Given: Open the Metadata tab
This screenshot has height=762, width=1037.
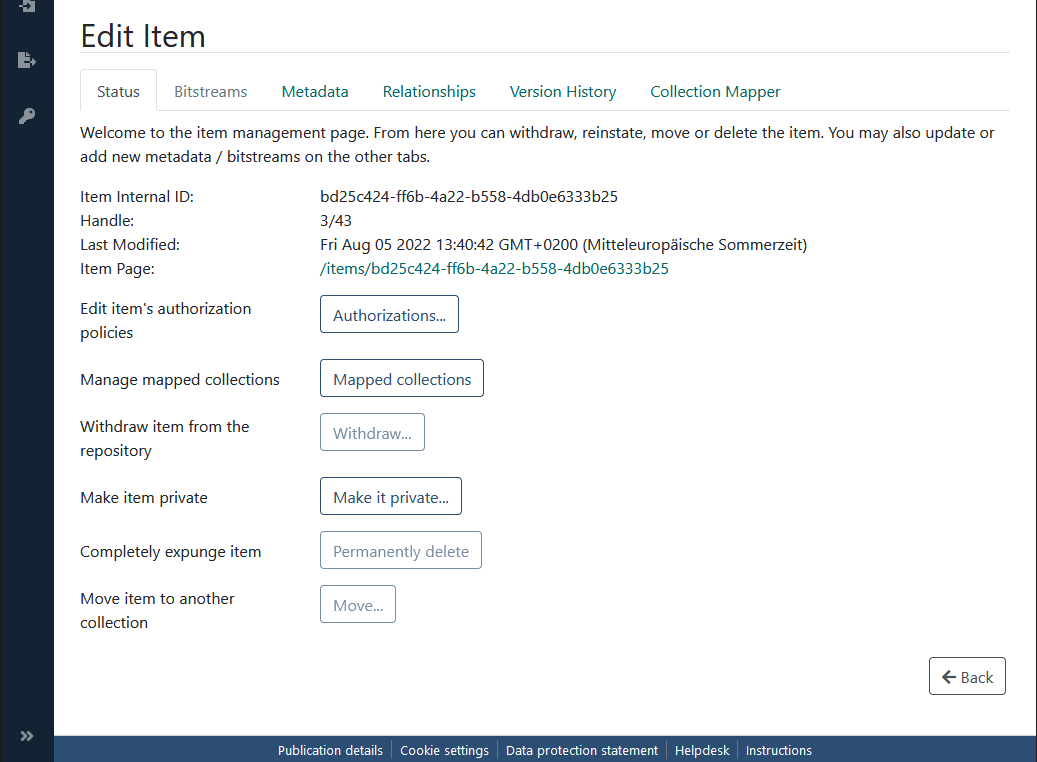Looking at the screenshot, I should (315, 91).
